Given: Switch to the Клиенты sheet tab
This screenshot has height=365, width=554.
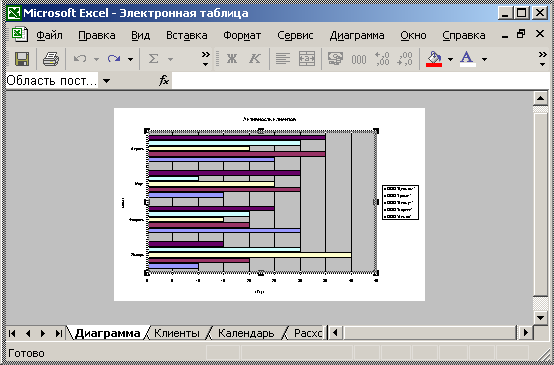Looking at the screenshot, I should [x=177, y=333].
